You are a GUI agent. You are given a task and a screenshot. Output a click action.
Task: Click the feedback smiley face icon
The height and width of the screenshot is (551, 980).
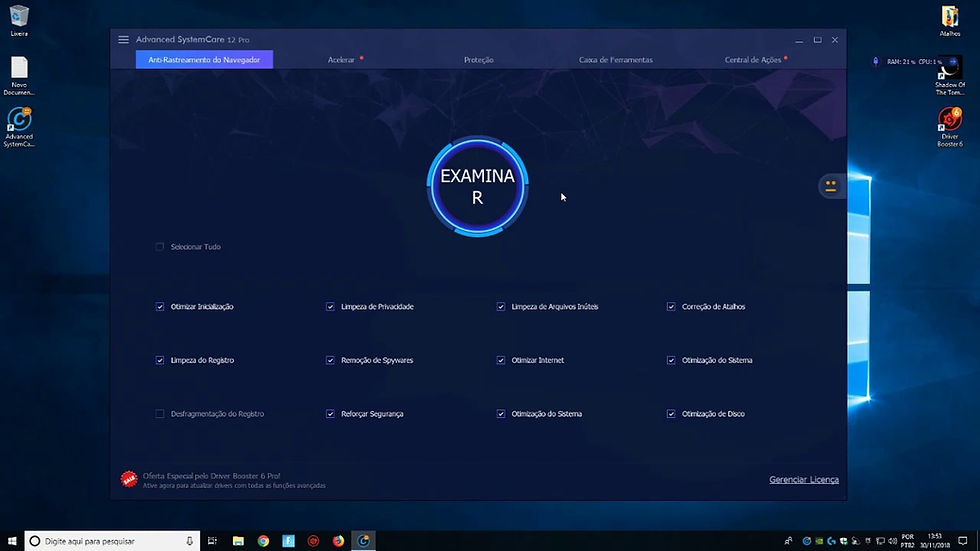pyautogui.click(x=831, y=186)
